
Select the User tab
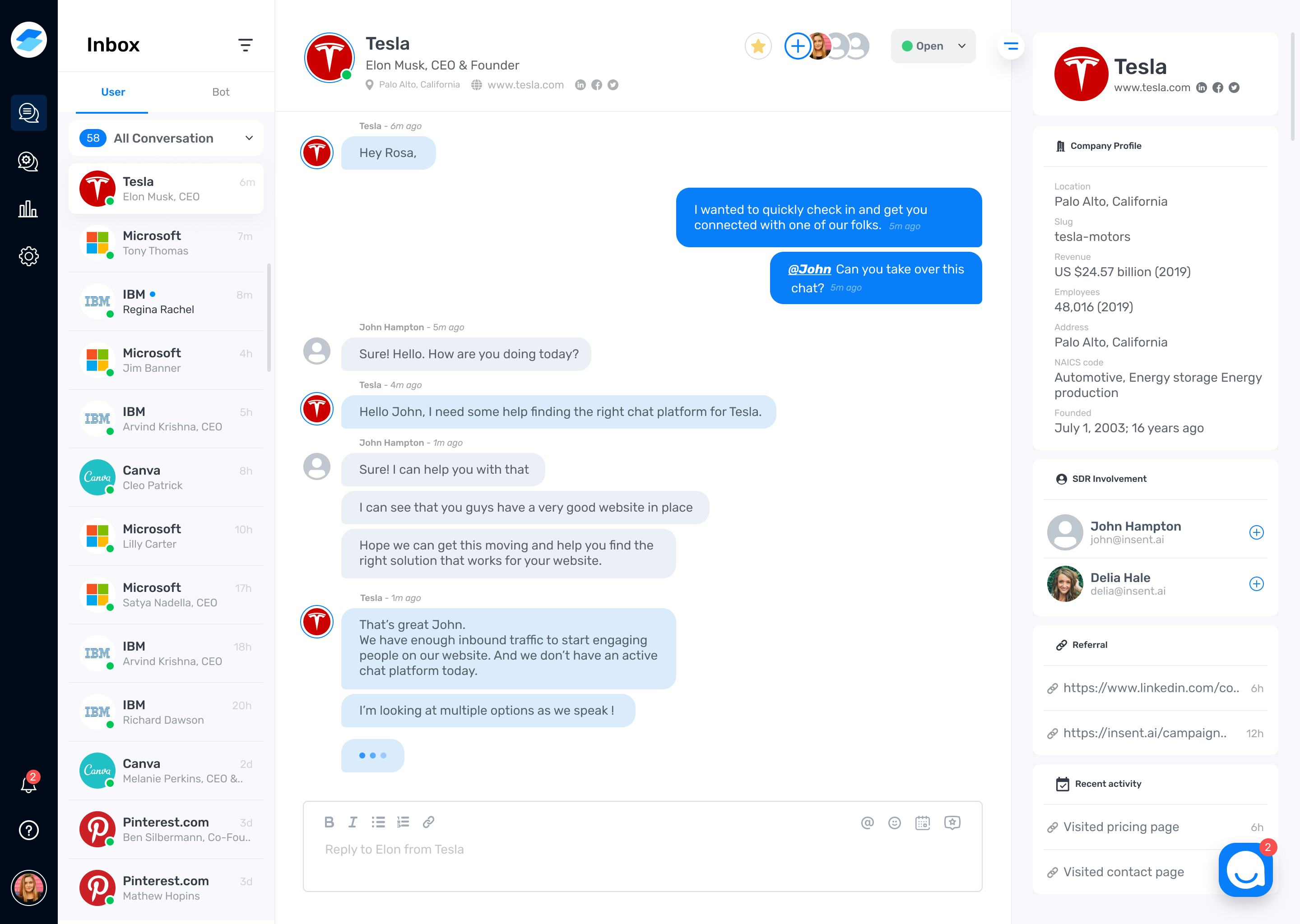[113, 92]
